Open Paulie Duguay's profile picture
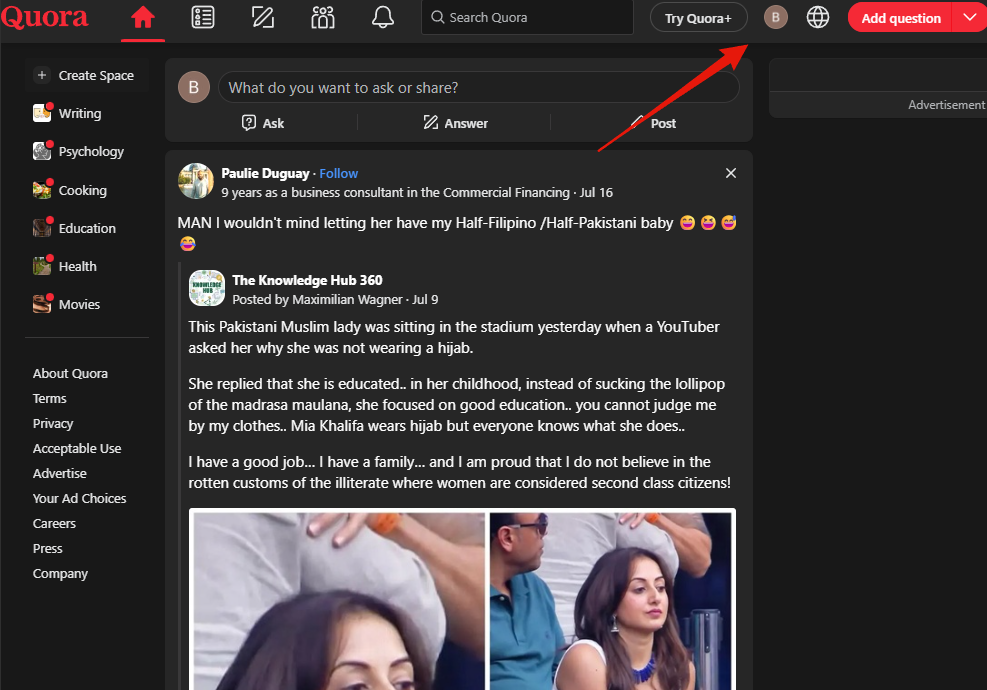This screenshot has width=987, height=690. point(196,181)
